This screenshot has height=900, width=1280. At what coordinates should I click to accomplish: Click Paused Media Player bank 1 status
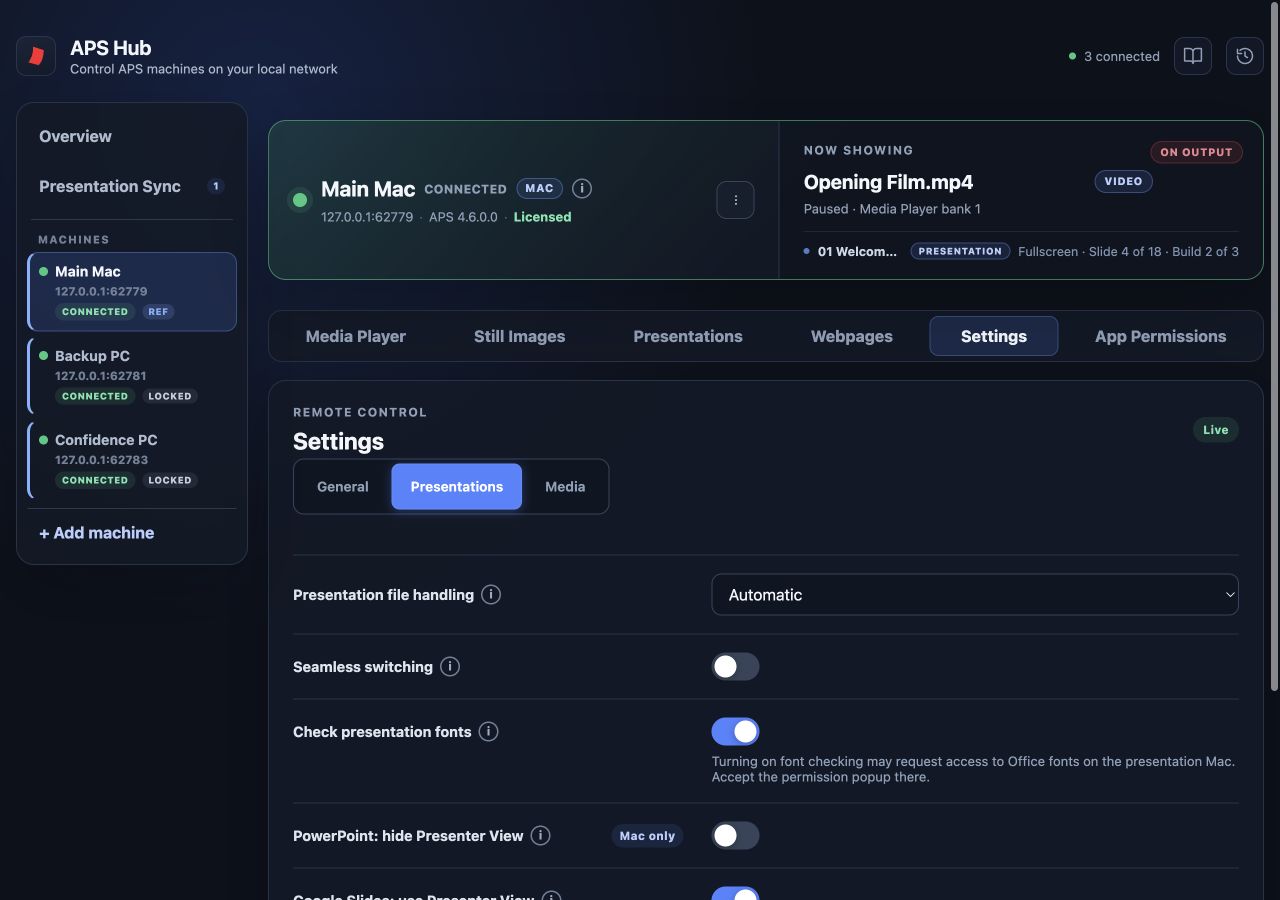pyautogui.click(x=892, y=209)
